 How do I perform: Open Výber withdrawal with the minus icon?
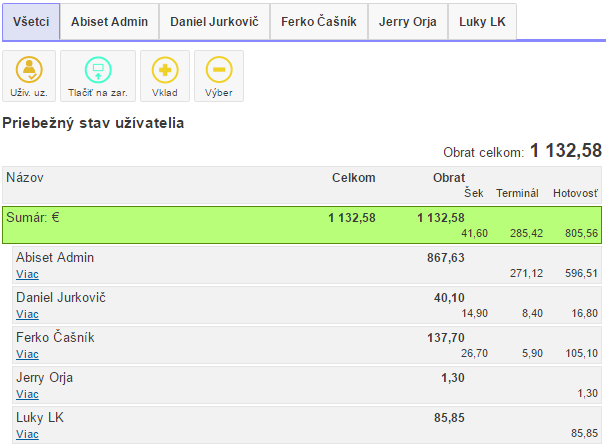[218, 76]
